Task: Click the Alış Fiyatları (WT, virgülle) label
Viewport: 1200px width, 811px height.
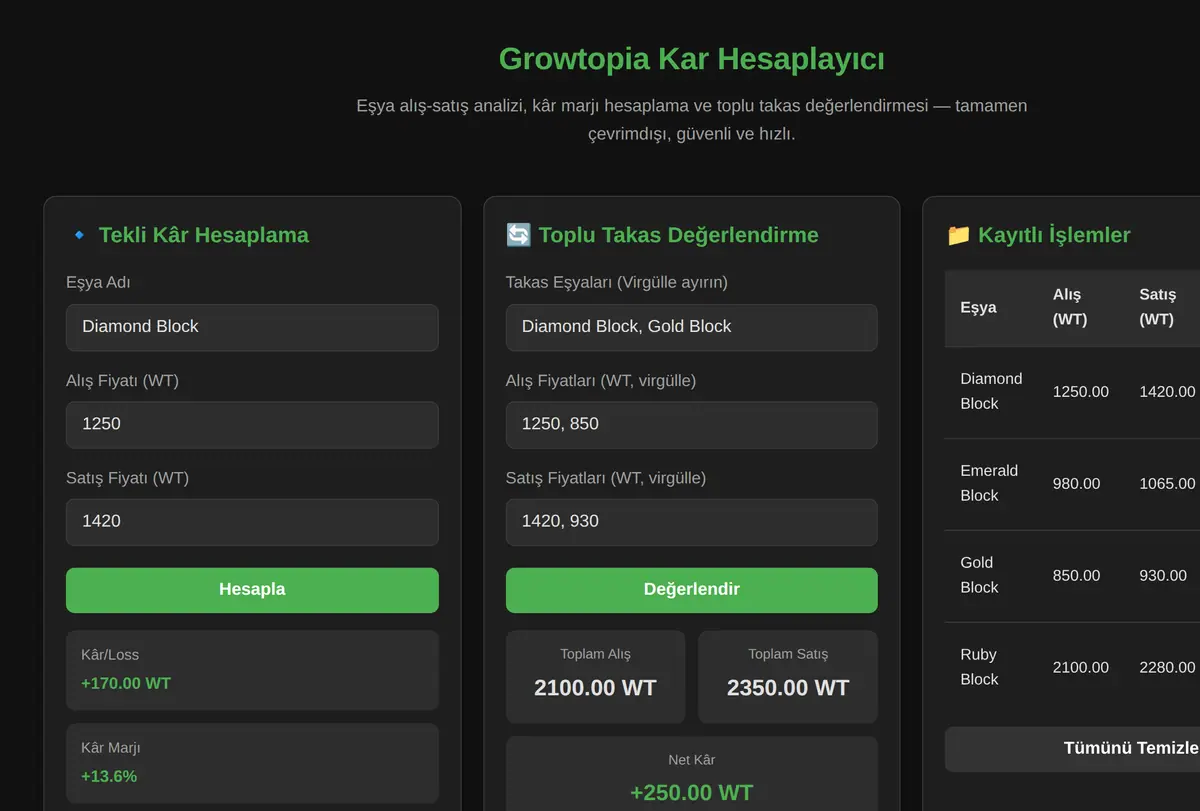Action: coord(601,381)
